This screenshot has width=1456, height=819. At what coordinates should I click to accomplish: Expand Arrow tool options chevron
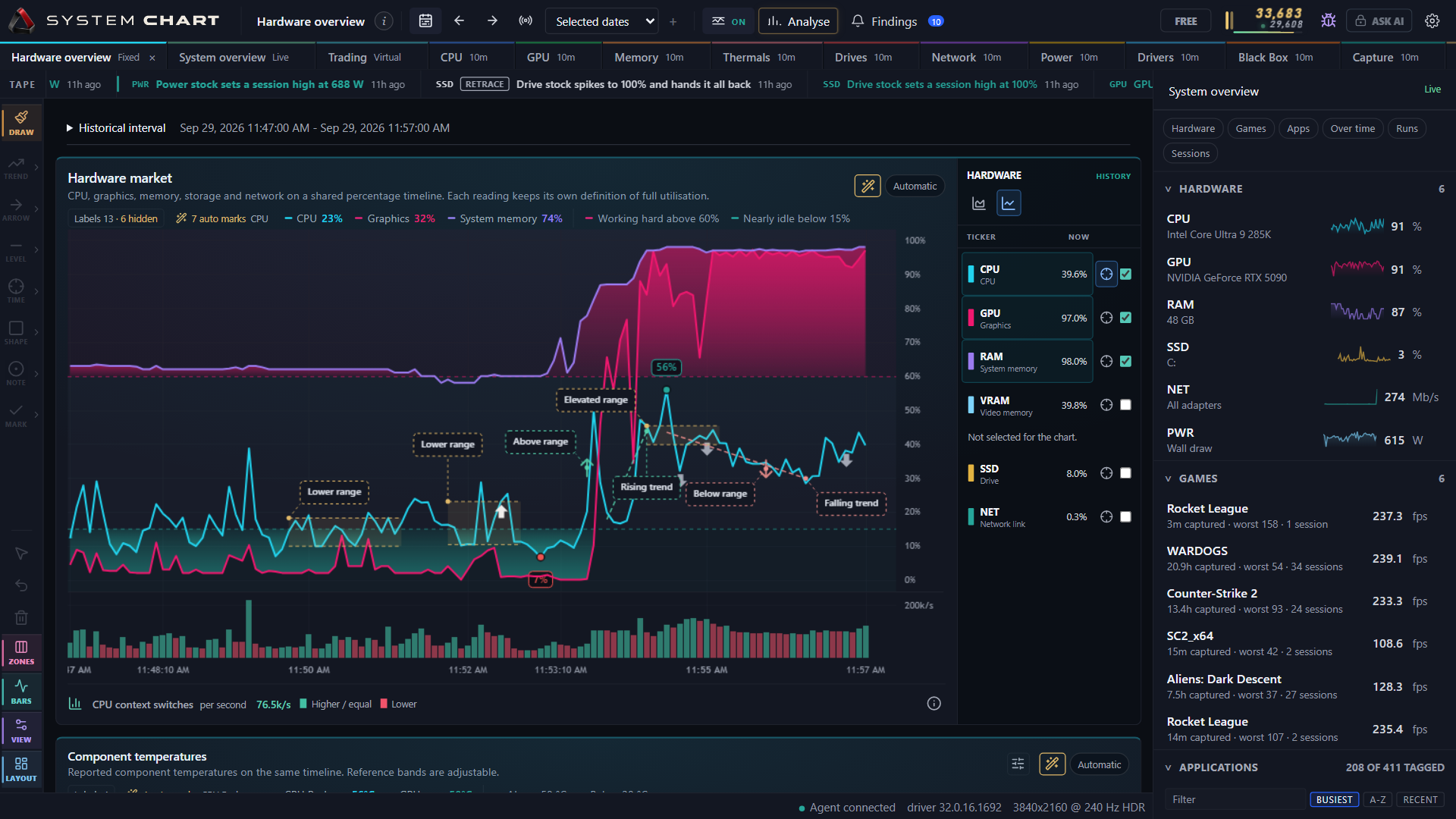(36, 209)
